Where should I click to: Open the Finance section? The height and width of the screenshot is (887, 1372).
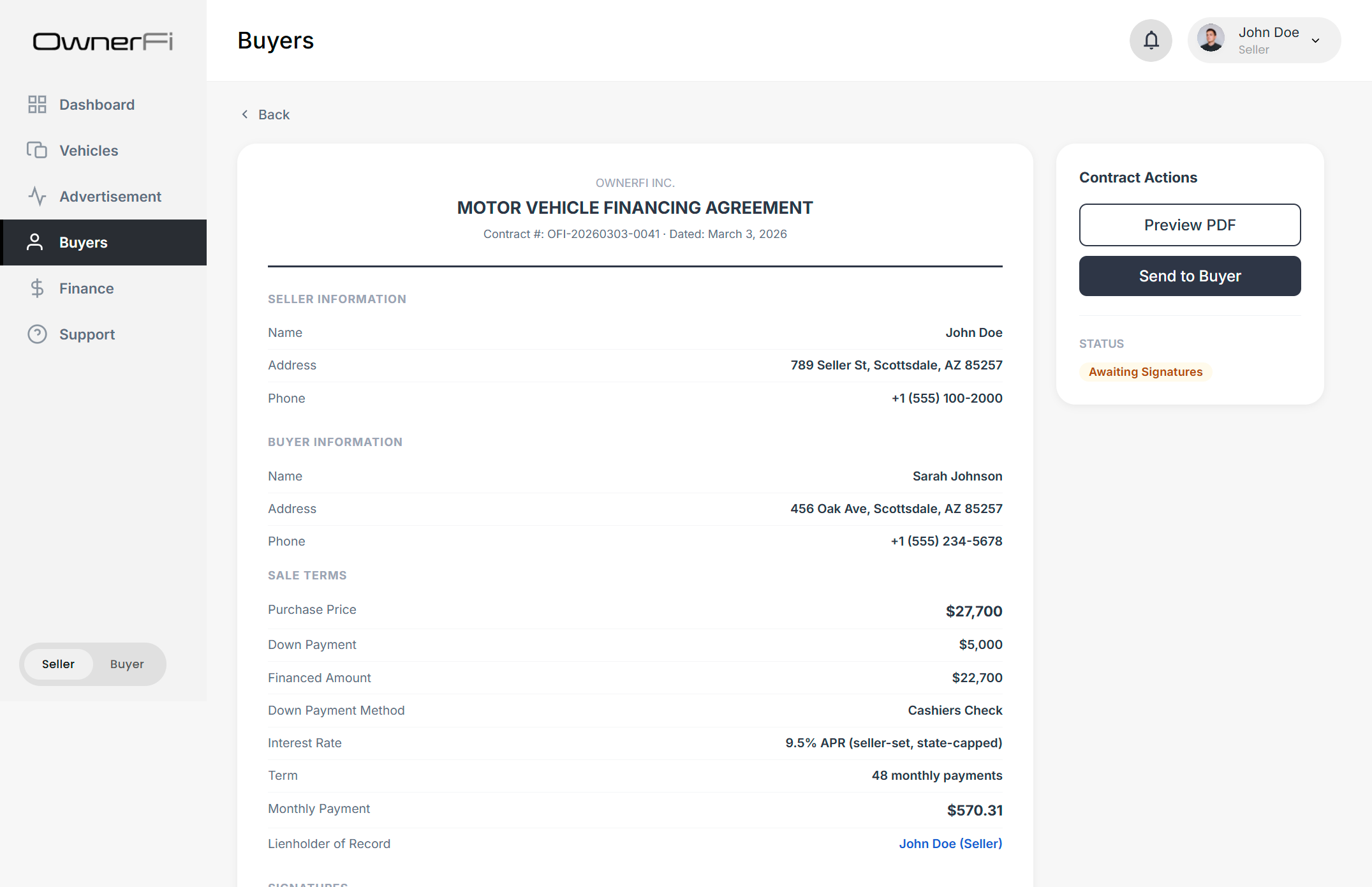(103, 288)
